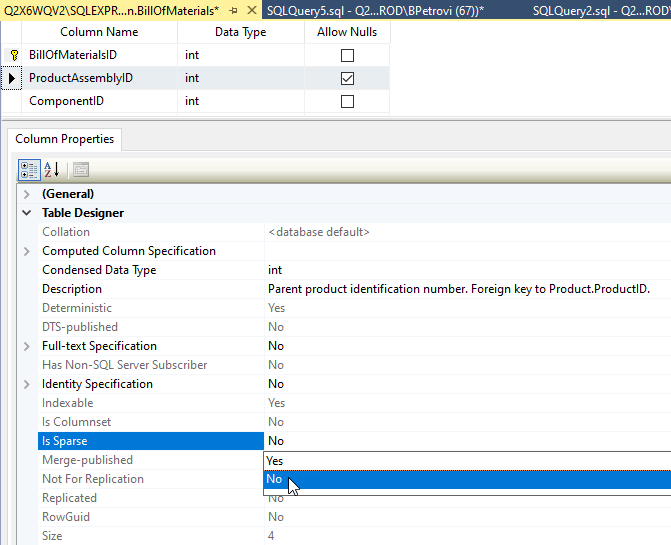Expand Identity Specification property

coord(27,384)
